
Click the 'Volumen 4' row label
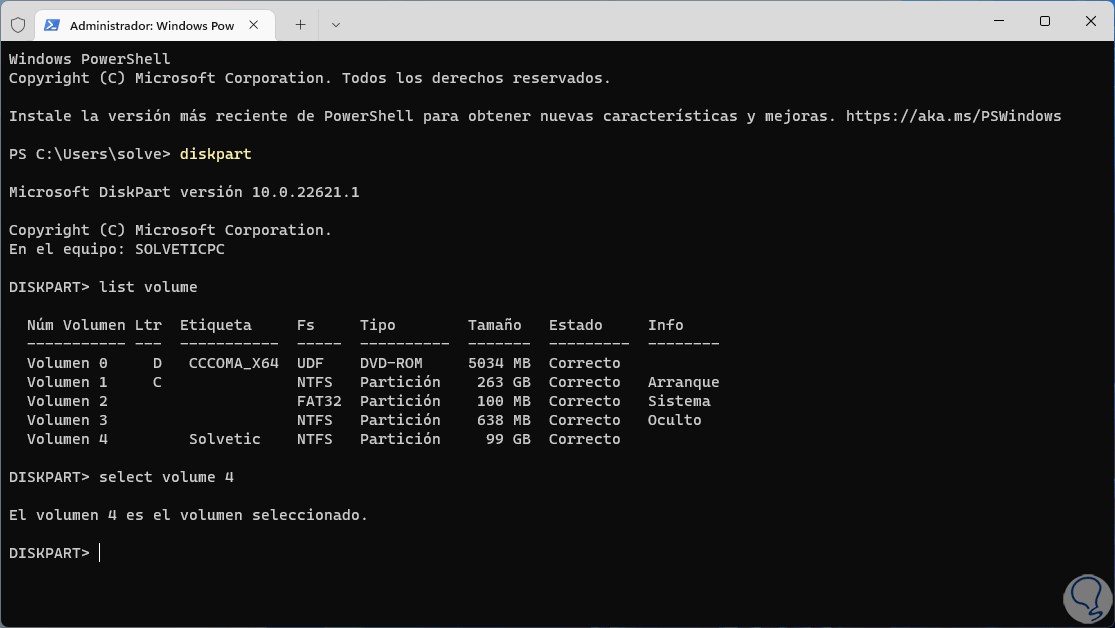67,440
